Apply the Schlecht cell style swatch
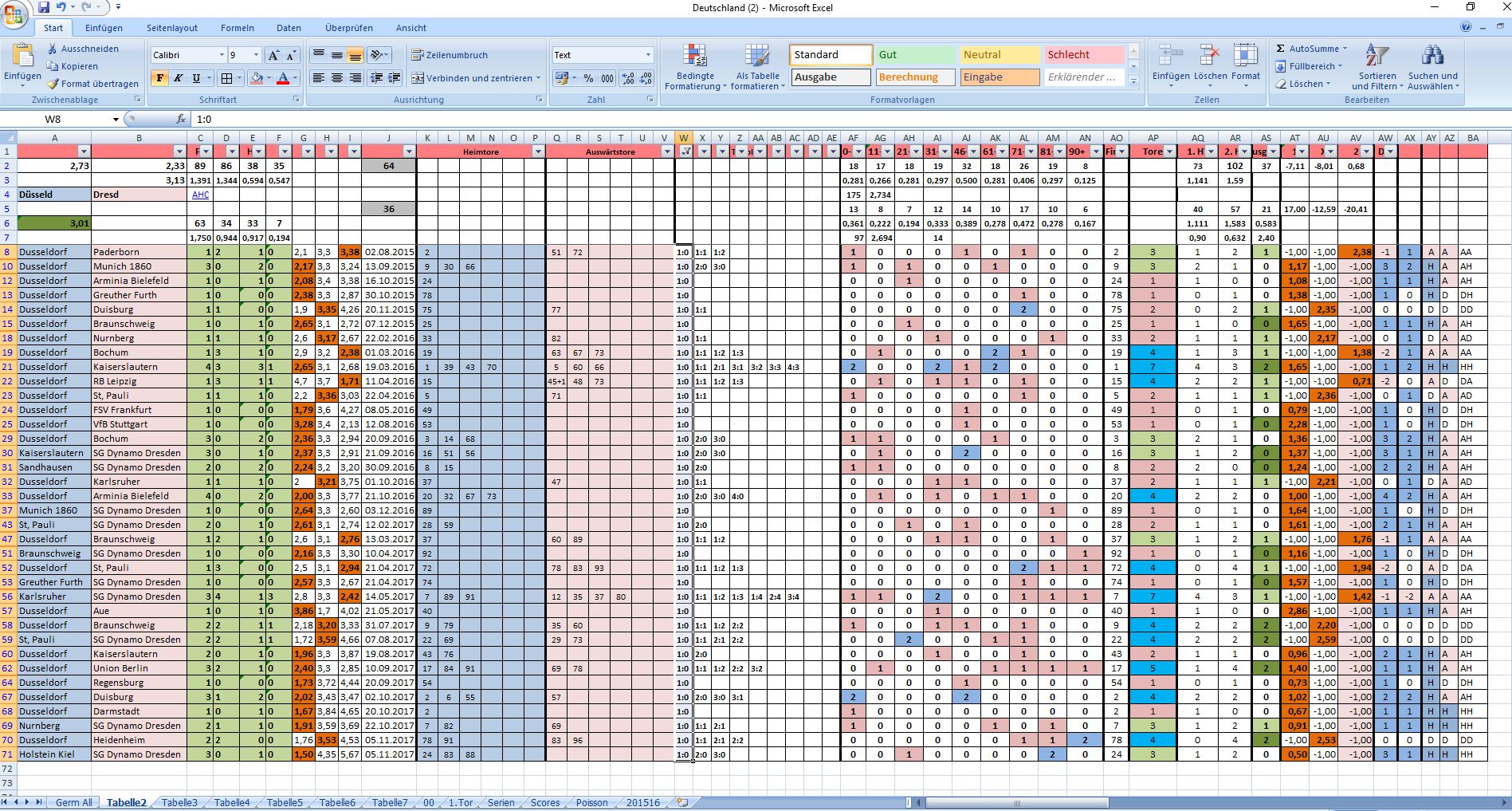 click(x=1084, y=55)
